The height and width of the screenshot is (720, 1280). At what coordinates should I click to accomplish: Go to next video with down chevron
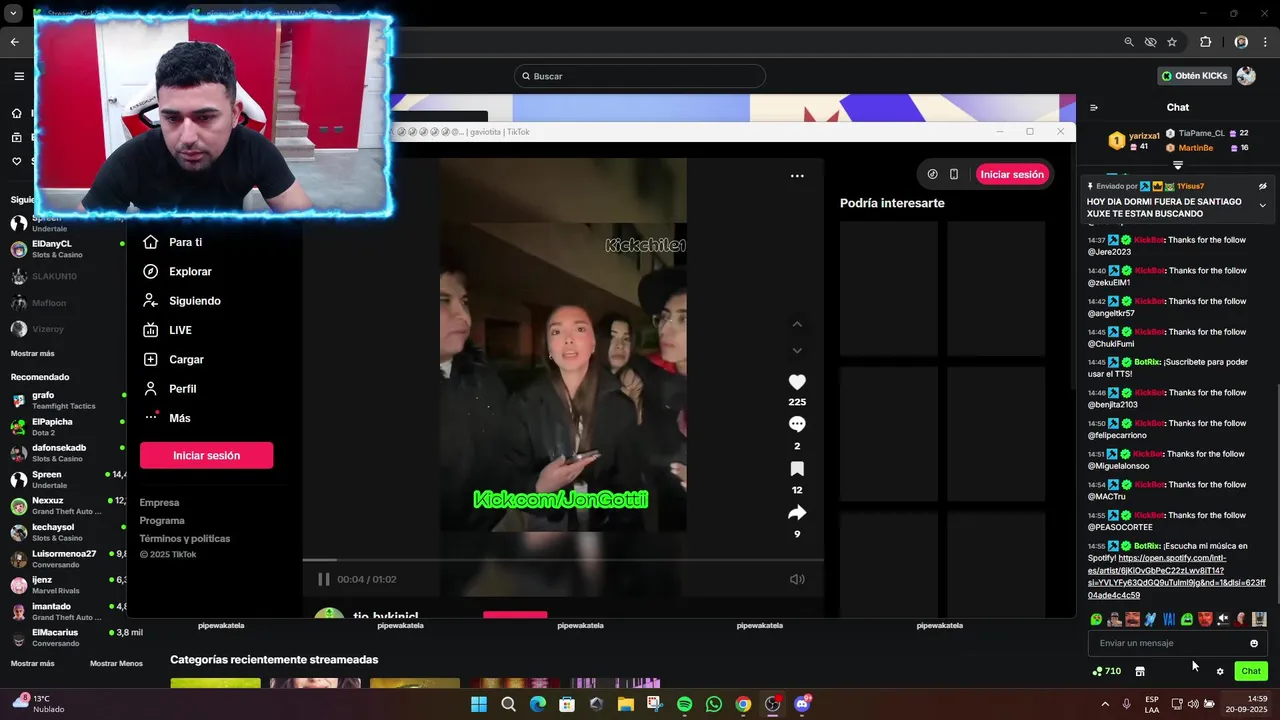(x=797, y=350)
